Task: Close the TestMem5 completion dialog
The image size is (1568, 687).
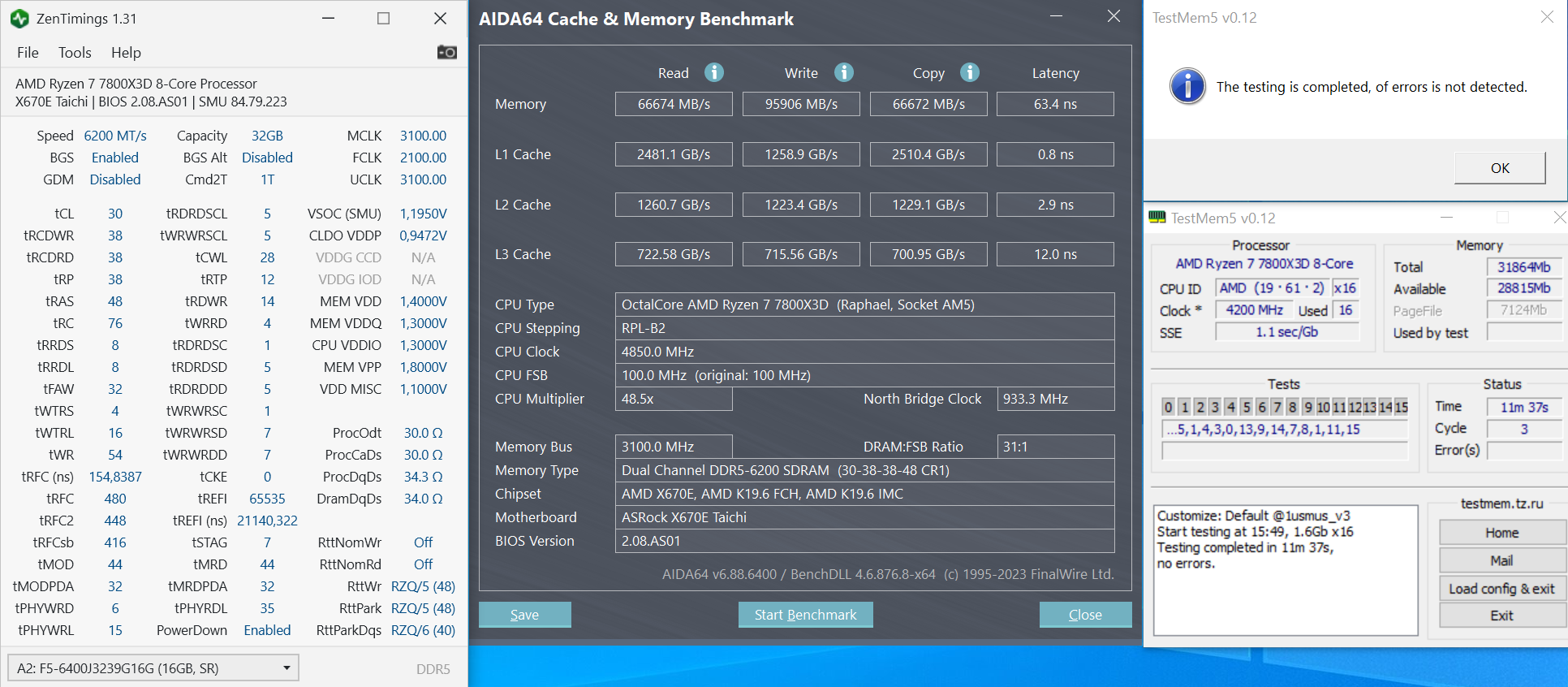Action: 1547,17
